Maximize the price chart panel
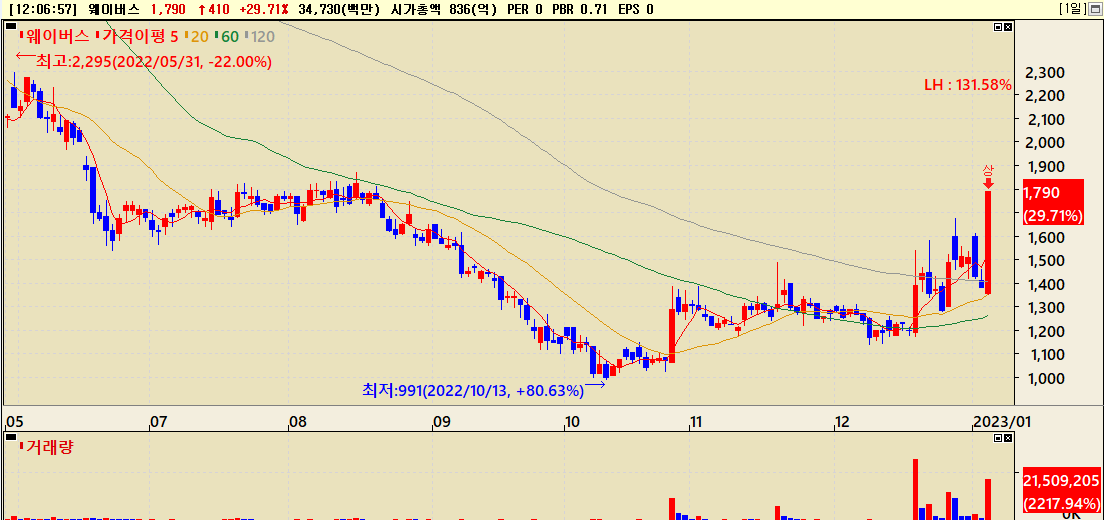Viewport: 1104px width, 520px height. 998,27
